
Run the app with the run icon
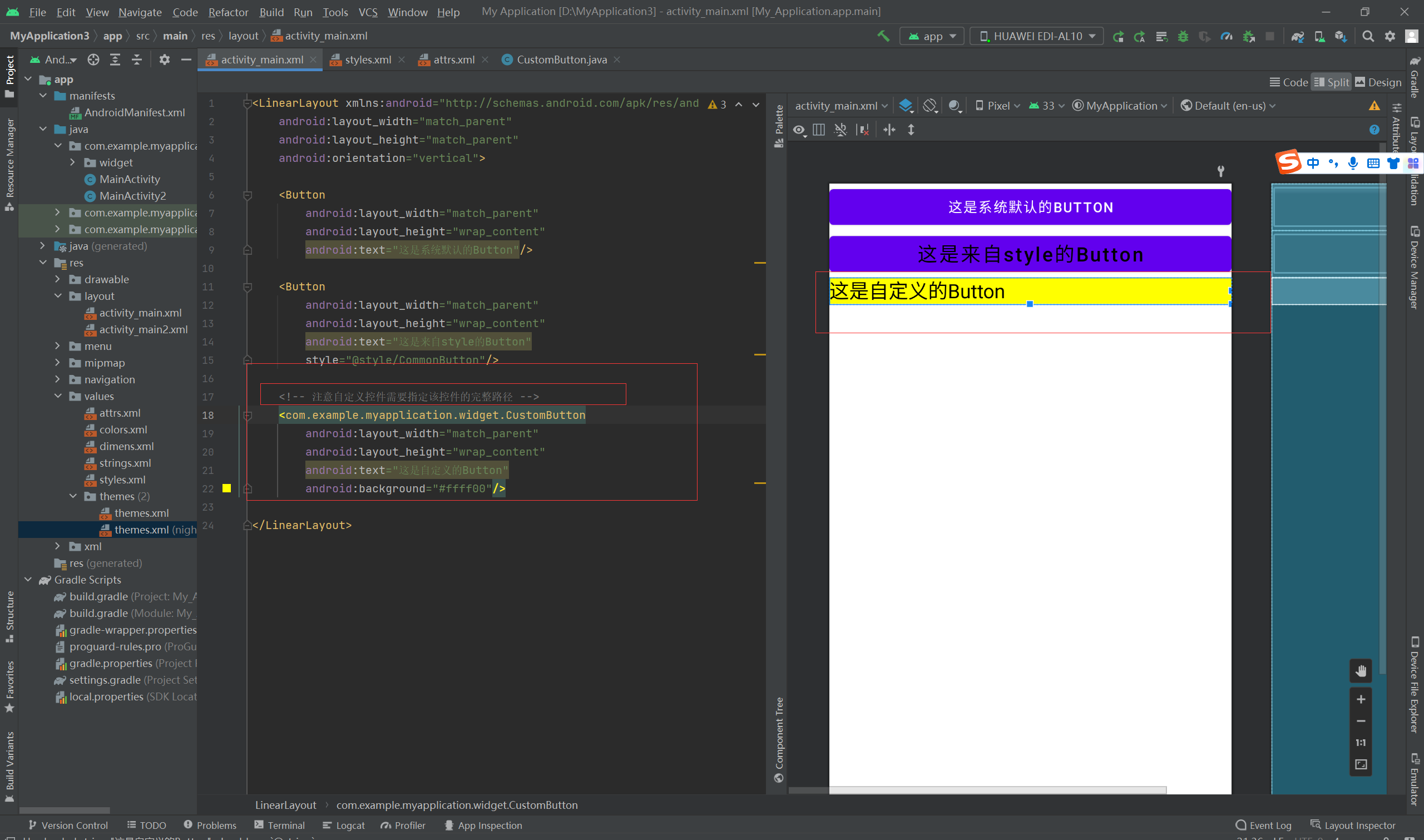pyautogui.click(x=1118, y=36)
